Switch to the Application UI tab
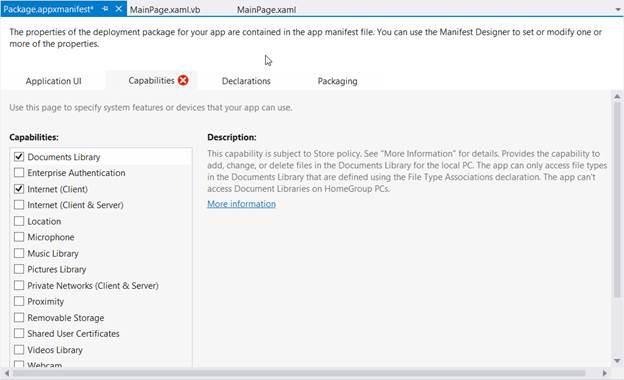Viewport: 624px width, 380px height. pos(53,81)
